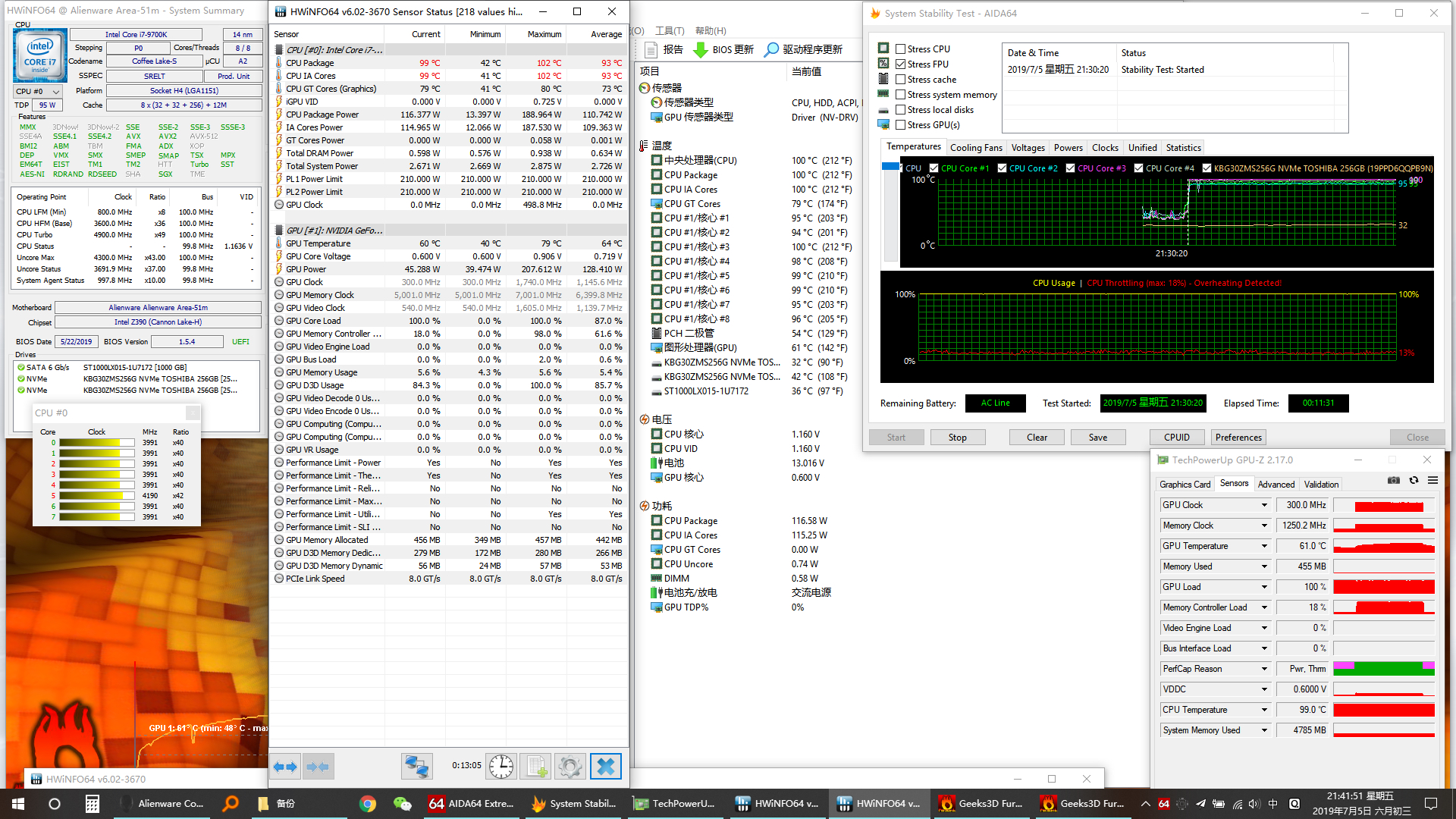Click the Alienware Alienware Area-51m motherboard field

(x=158, y=308)
